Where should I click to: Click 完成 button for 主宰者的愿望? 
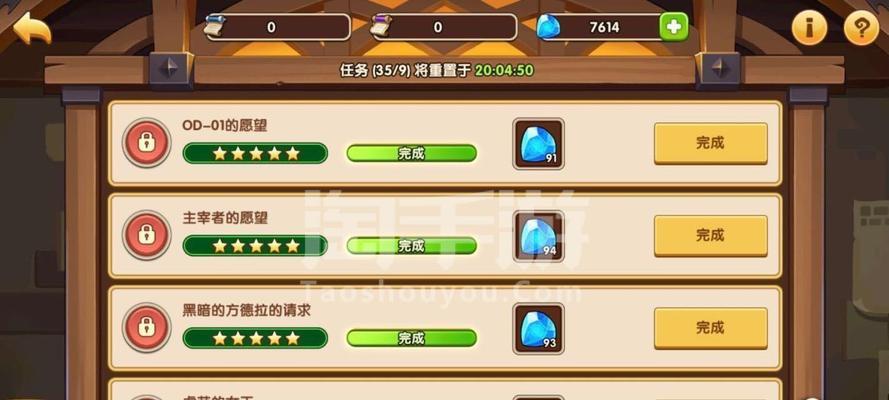click(710, 236)
